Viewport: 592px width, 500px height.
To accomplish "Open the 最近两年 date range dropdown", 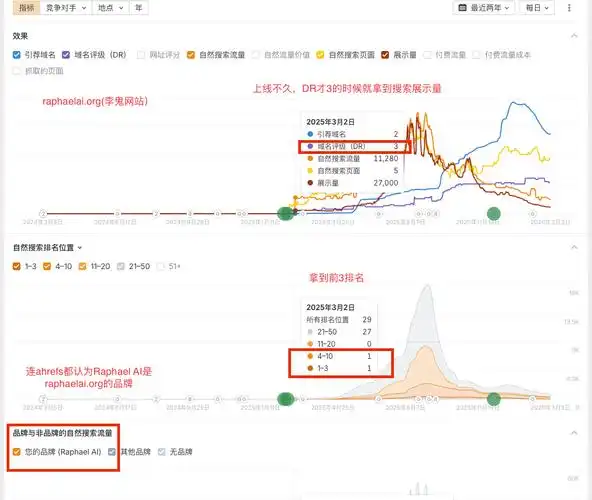I will coord(484,8).
